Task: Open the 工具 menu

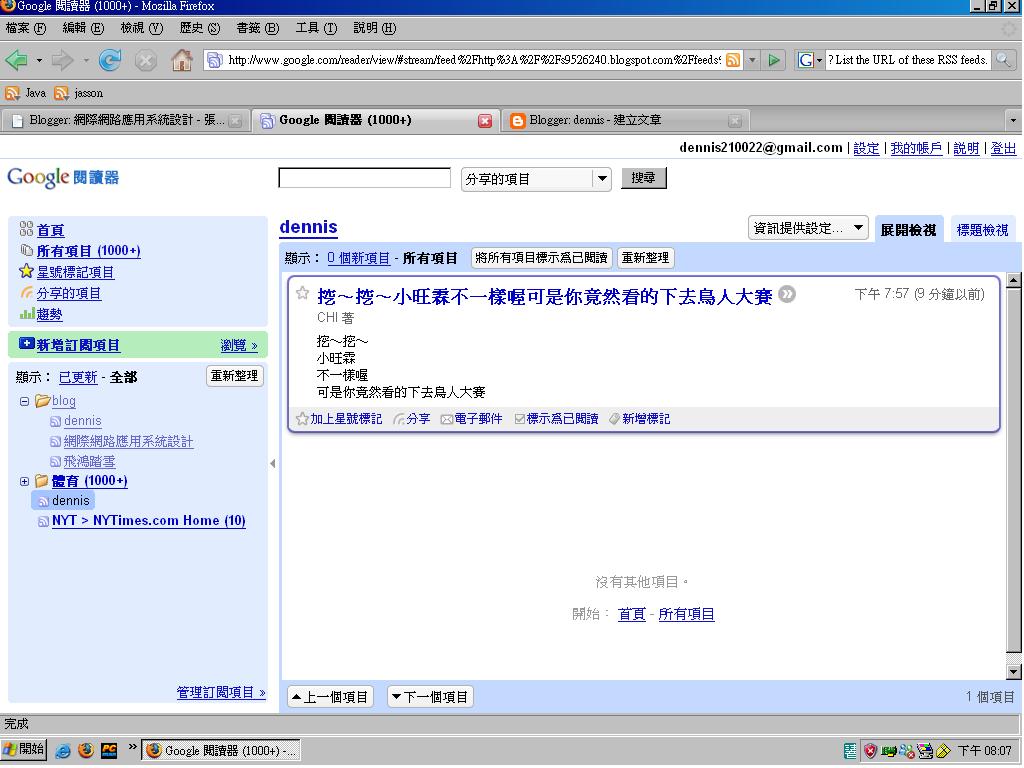Action: click(x=316, y=28)
